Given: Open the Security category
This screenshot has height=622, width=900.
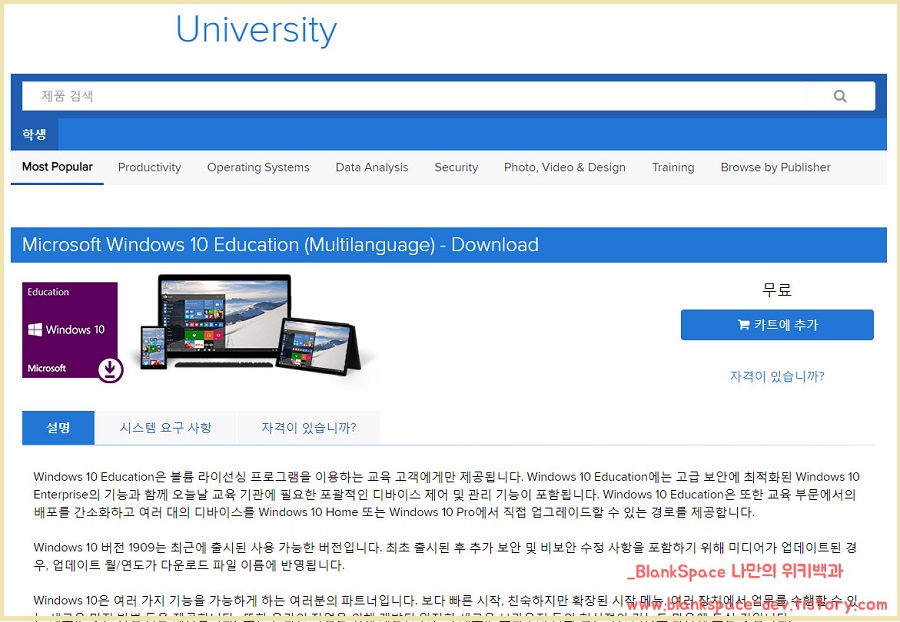Looking at the screenshot, I should point(456,168).
